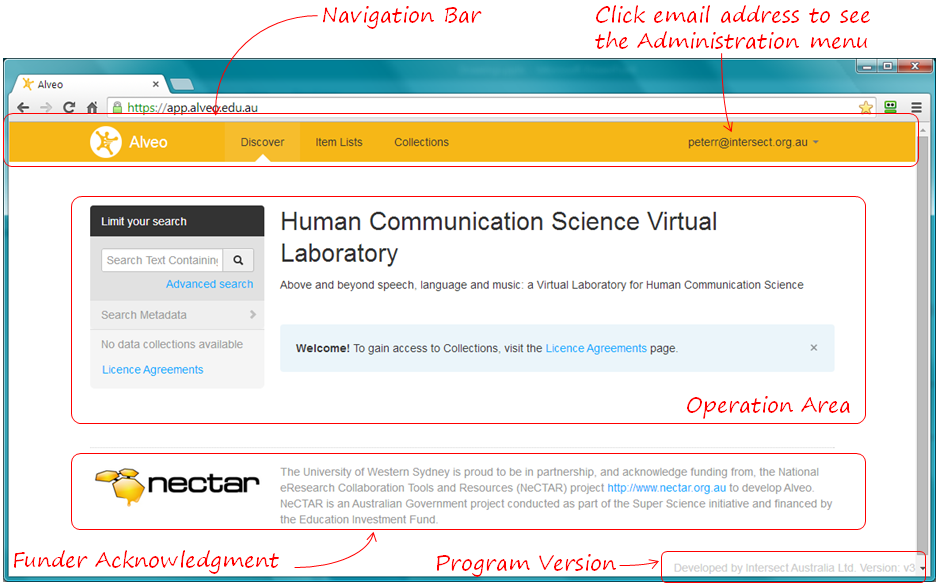Close the Alveo browser tab
The image size is (939, 586).
pyautogui.click(x=156, y=84)
